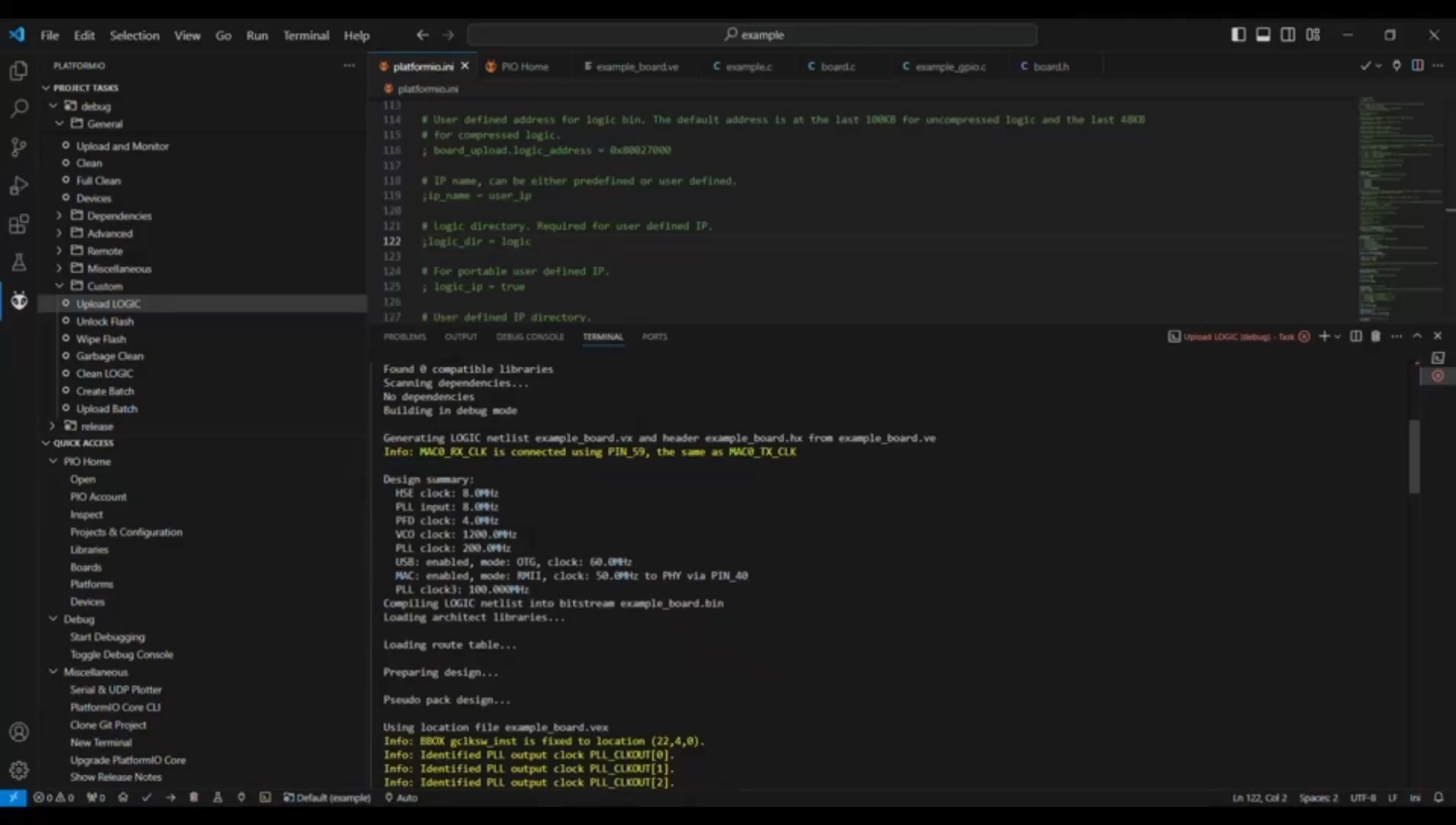Open the Terminal menu
The height and width of the screenshot is (825, 1456).
tap(306, 35)
